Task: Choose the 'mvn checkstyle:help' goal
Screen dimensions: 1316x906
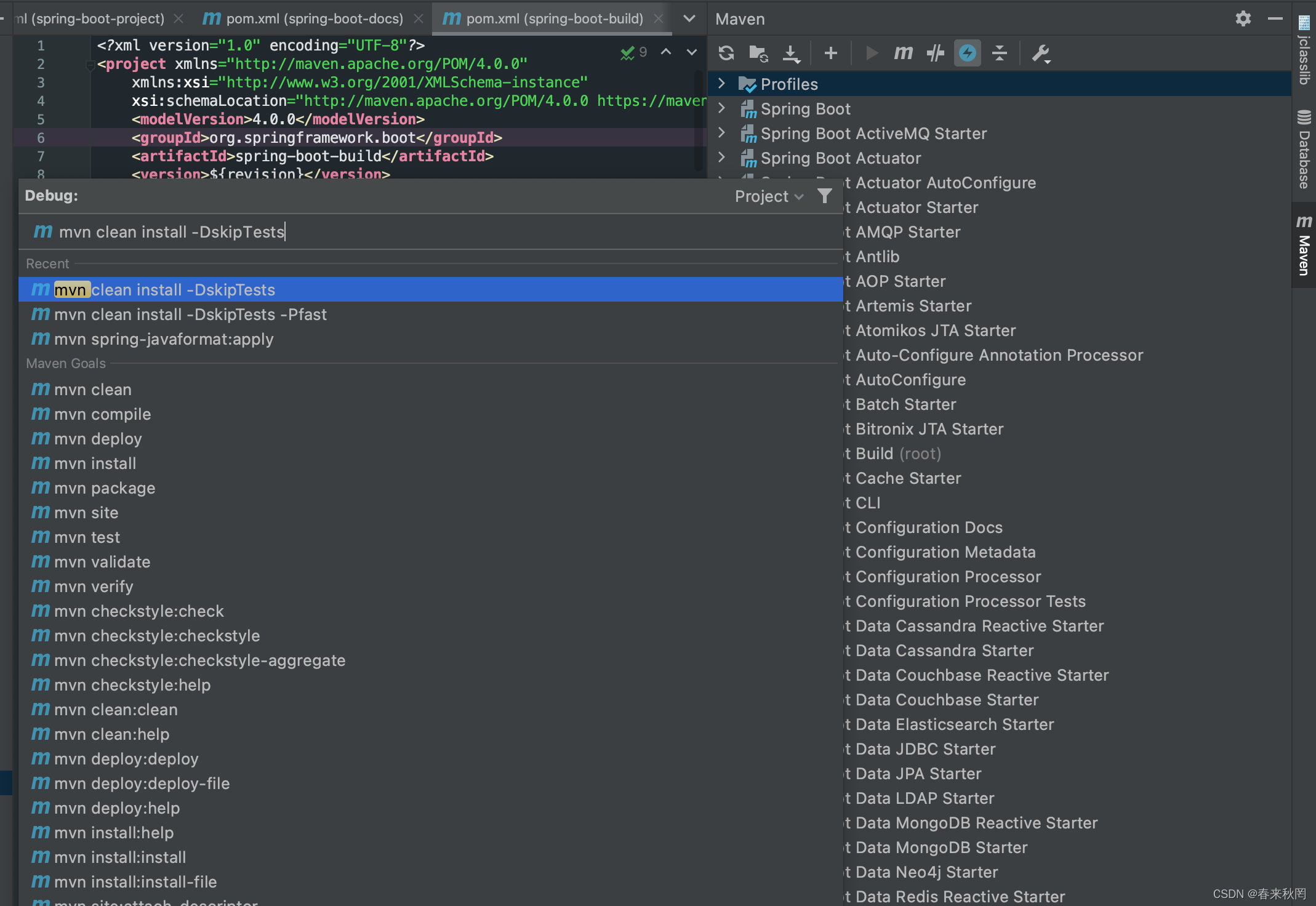Action: pos(431,685)
